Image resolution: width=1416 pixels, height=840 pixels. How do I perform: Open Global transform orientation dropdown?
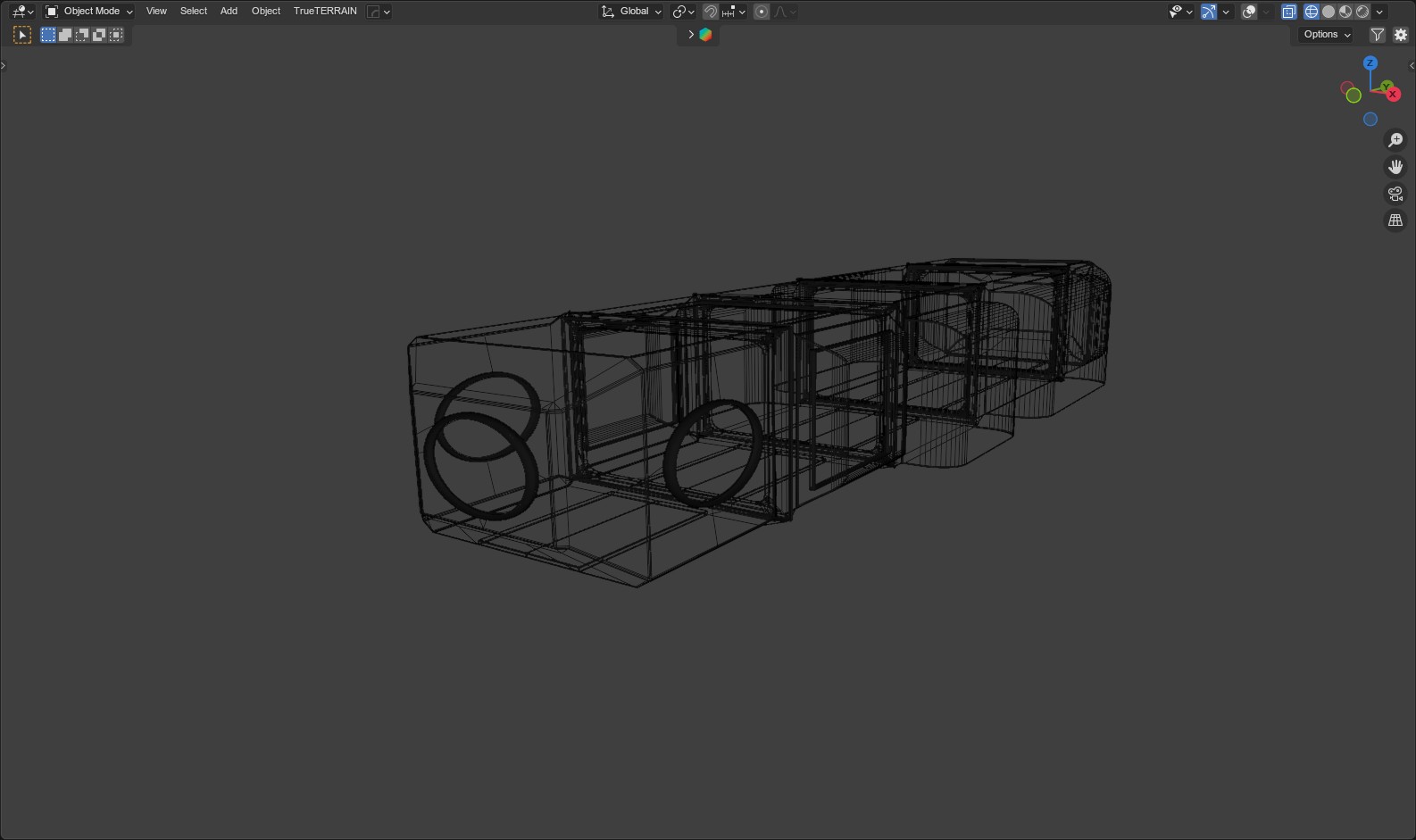click(x=631, y=12)
